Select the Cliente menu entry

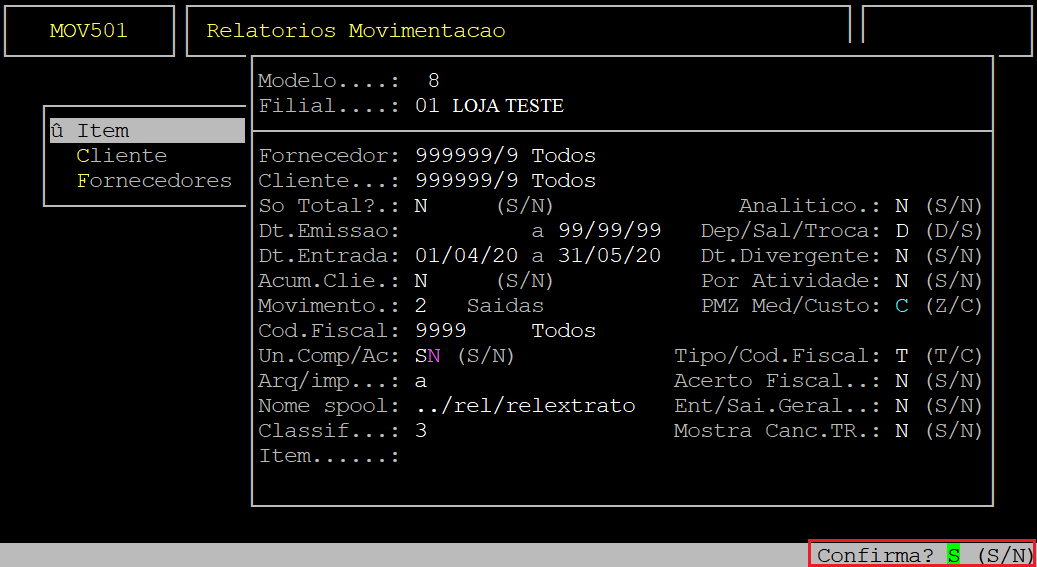coord(122,155)
